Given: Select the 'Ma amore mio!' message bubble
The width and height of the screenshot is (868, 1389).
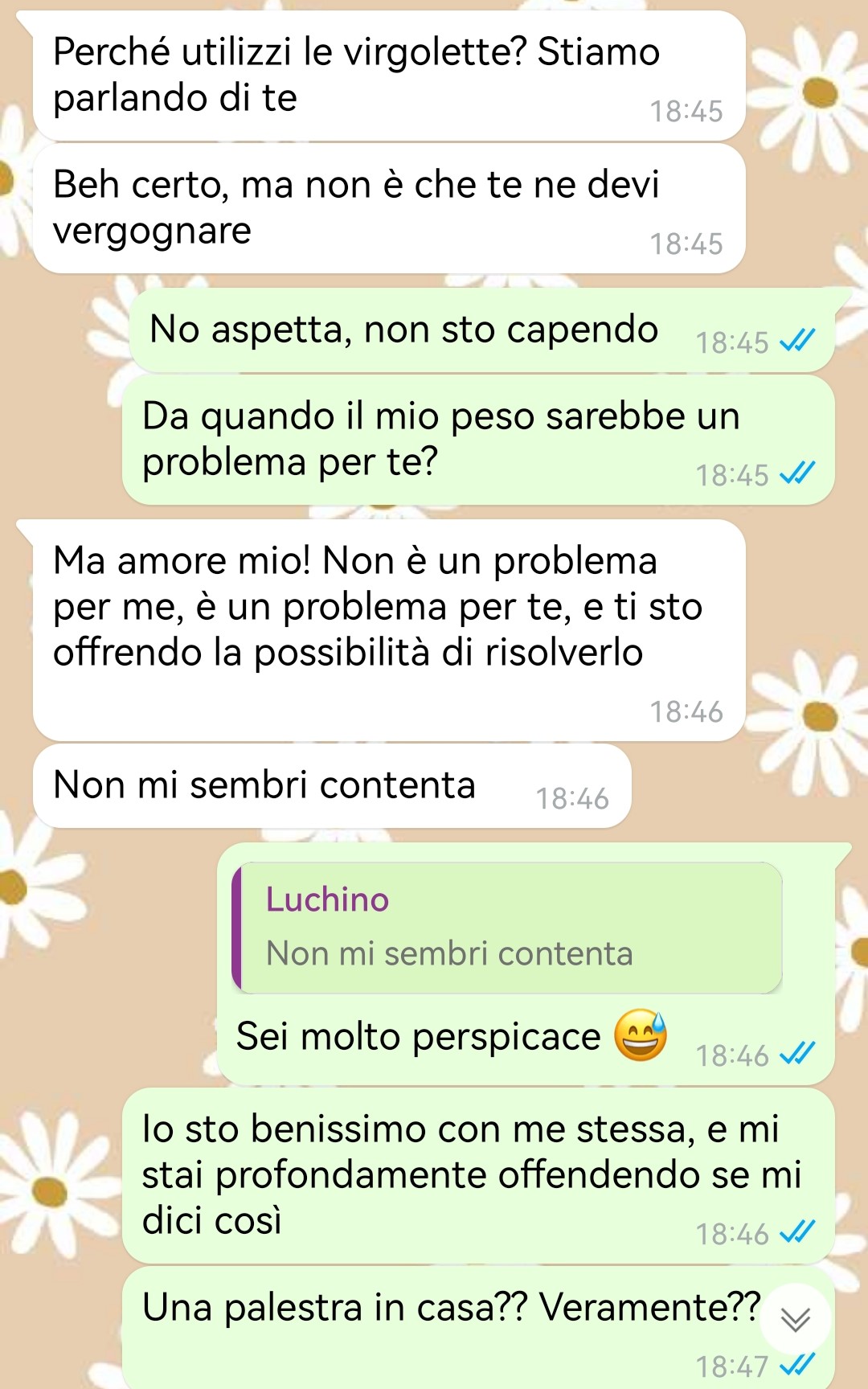Looking at the screenshot, I should [389, 630].
